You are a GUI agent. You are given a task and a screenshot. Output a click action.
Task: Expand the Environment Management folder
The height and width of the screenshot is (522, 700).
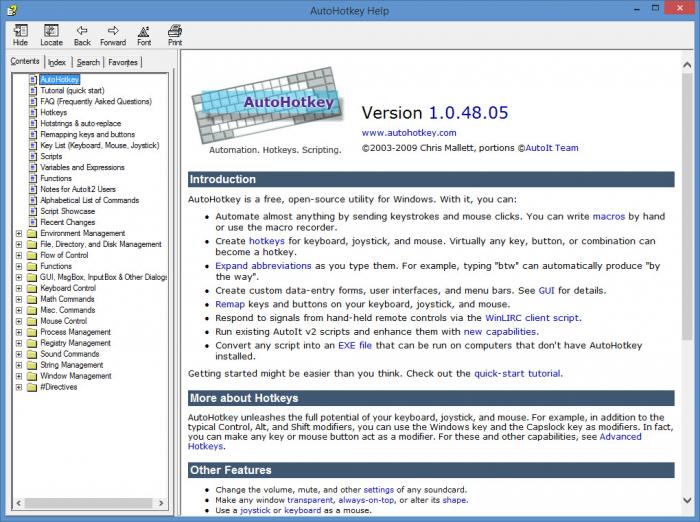tap(18, 234)
